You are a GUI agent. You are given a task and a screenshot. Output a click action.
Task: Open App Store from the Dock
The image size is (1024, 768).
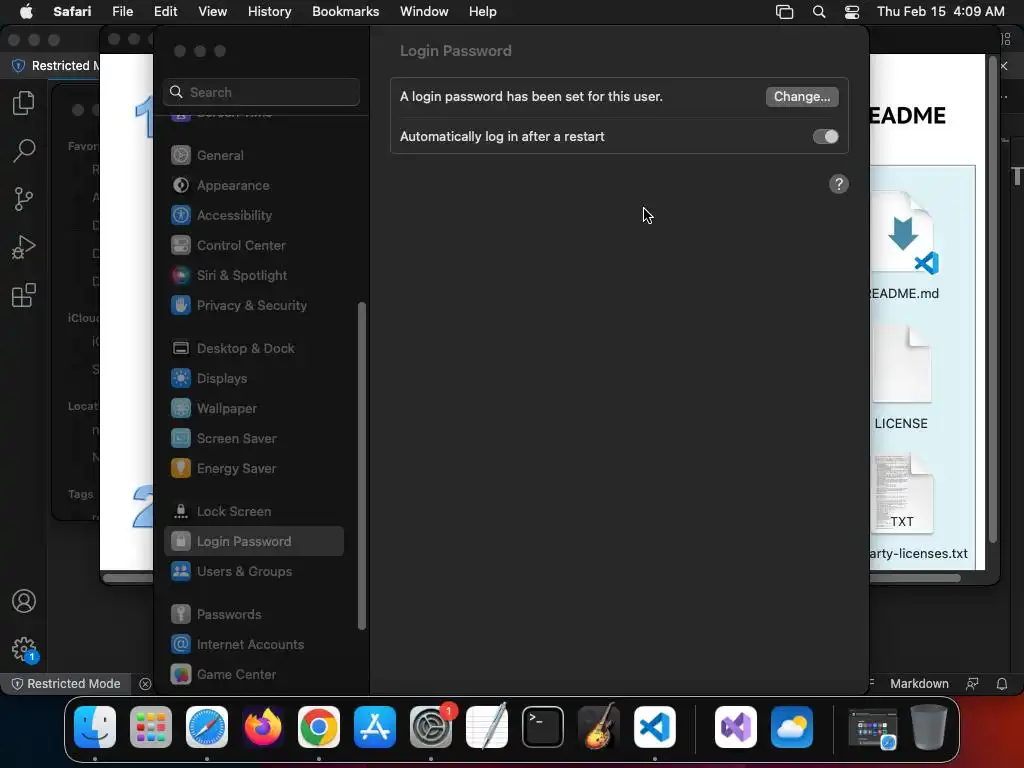pyautogui.click(x=375, y=727)
